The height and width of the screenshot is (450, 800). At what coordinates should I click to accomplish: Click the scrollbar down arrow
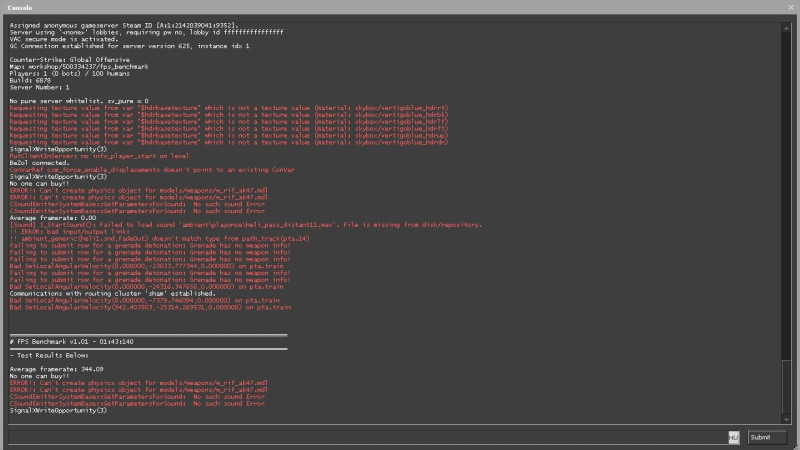click(x=786, y=419)
